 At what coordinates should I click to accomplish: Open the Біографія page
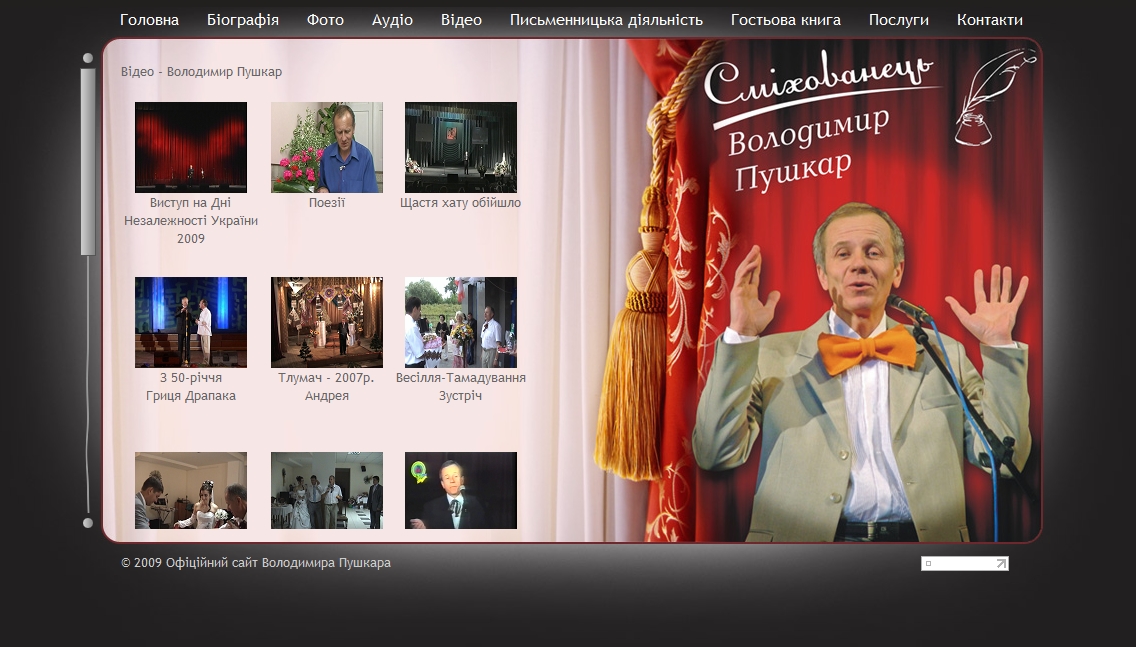[x=241, y=19]
